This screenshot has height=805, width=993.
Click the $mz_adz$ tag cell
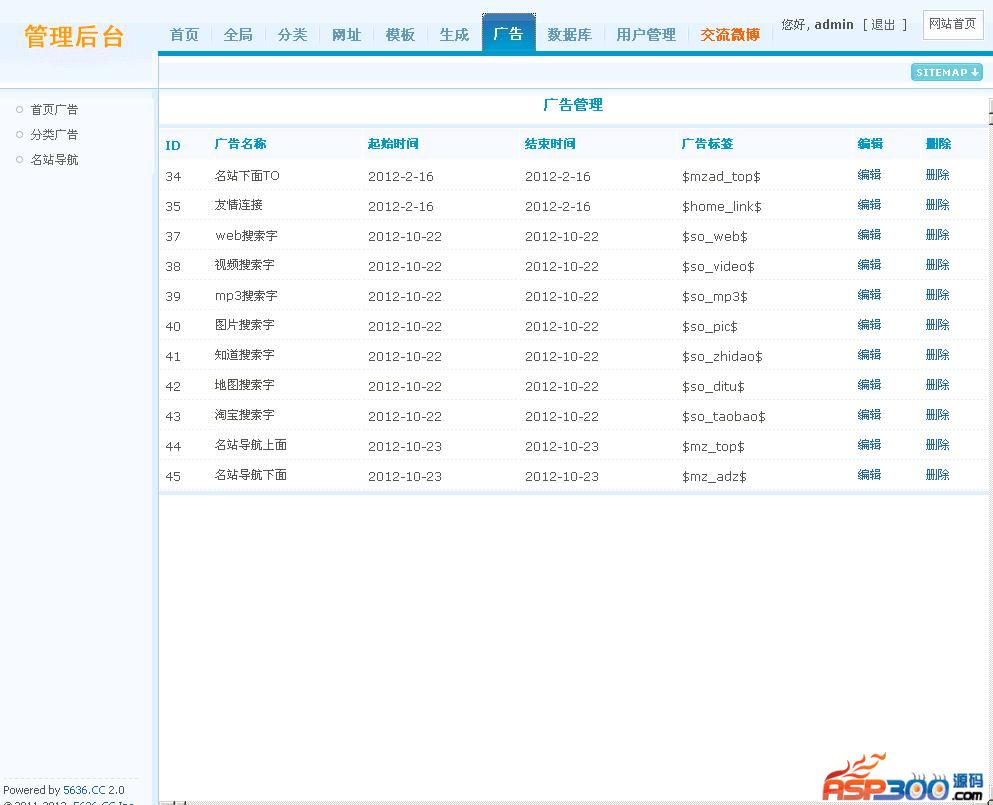pos(714,476)
